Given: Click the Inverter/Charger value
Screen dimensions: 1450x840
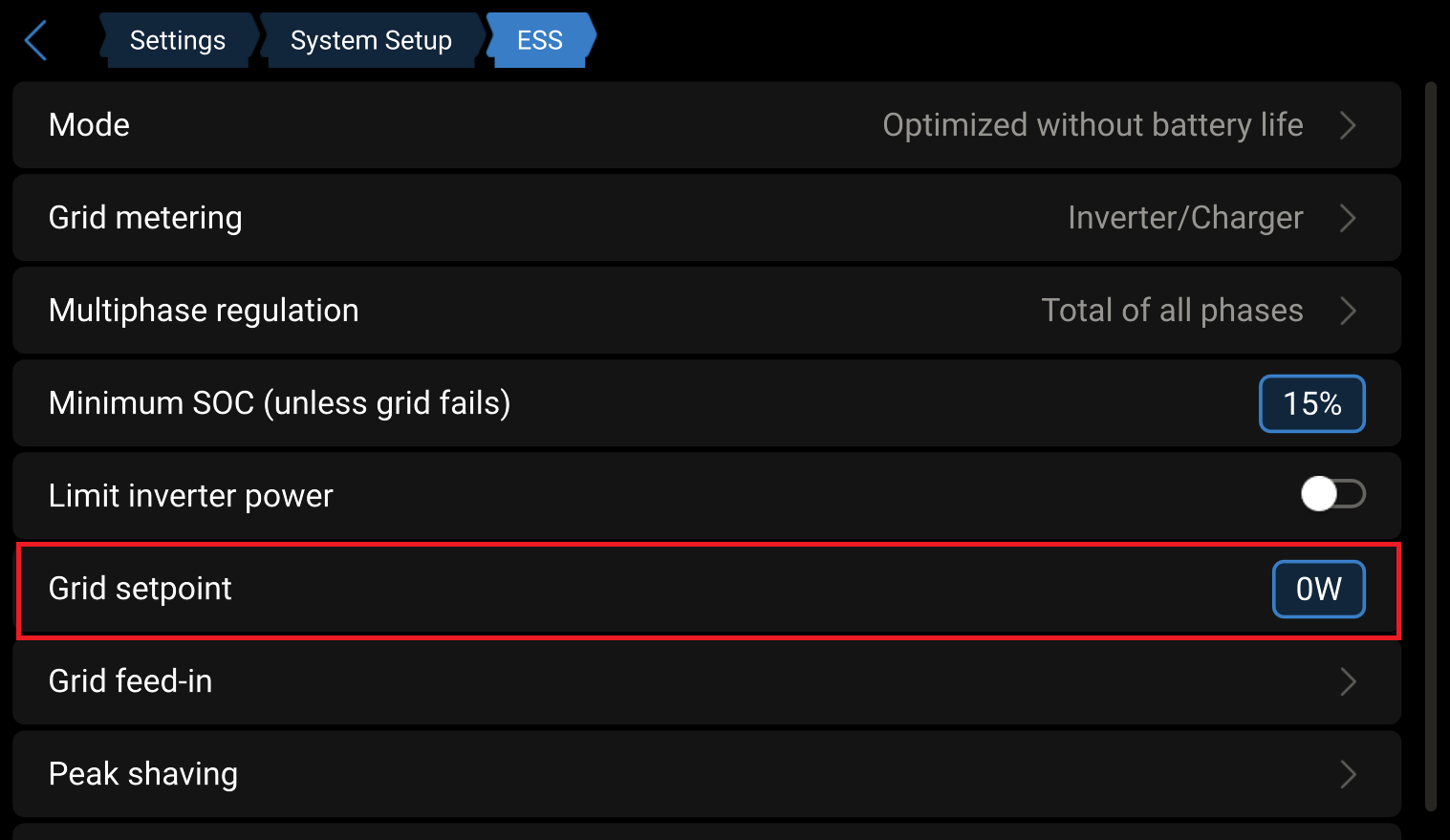Looking at the screenshot, I should point(1185,218).
